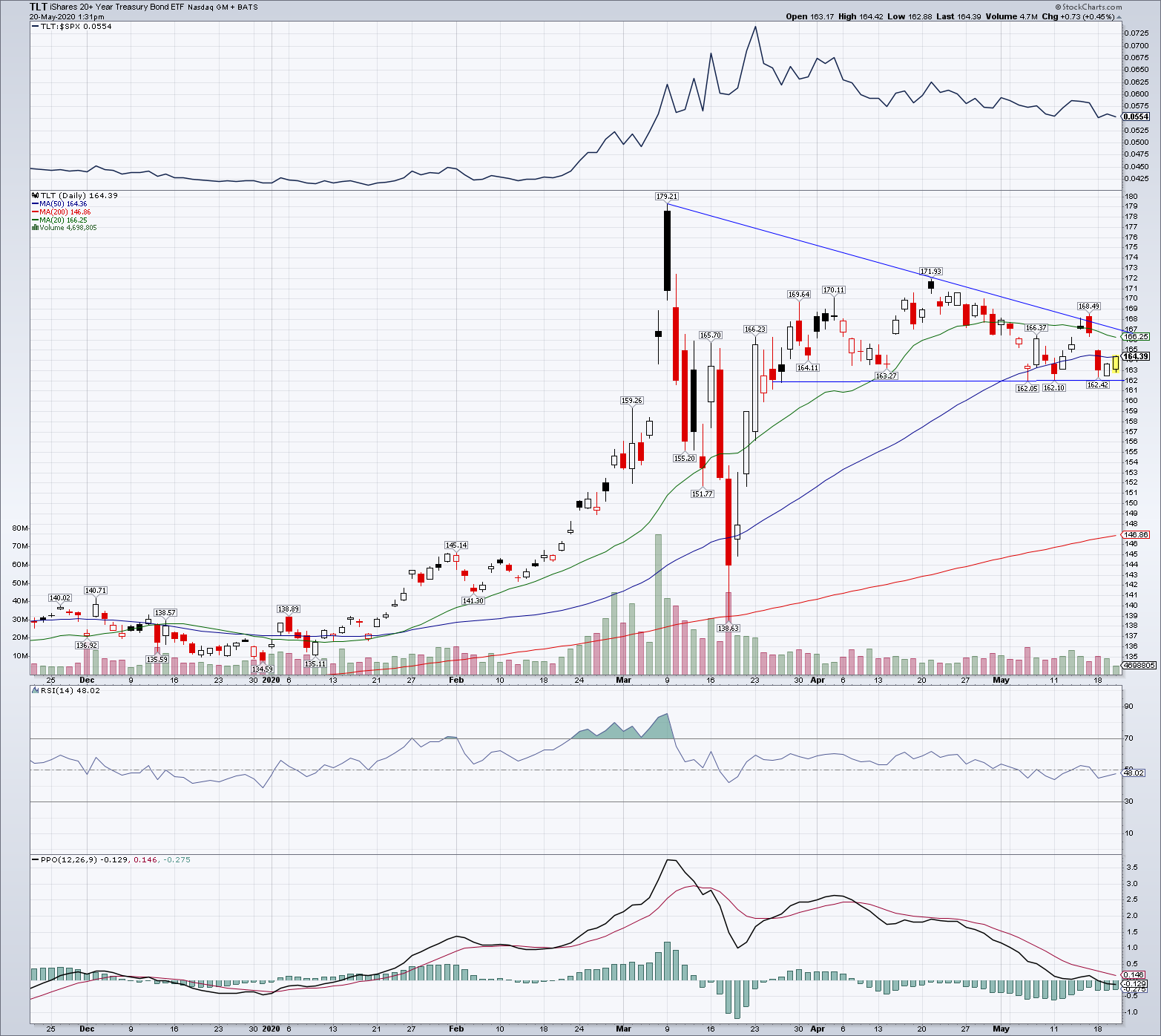1161x1036 pixels.
Task: Click the 48.02 RSI tag on right axis
Action: pyautogui.click(x=1134, y=773)
